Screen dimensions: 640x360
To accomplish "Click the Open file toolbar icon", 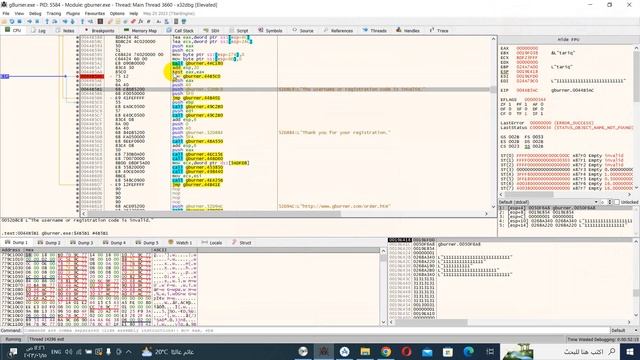I will pyautogui.click(x=4, y=21).
